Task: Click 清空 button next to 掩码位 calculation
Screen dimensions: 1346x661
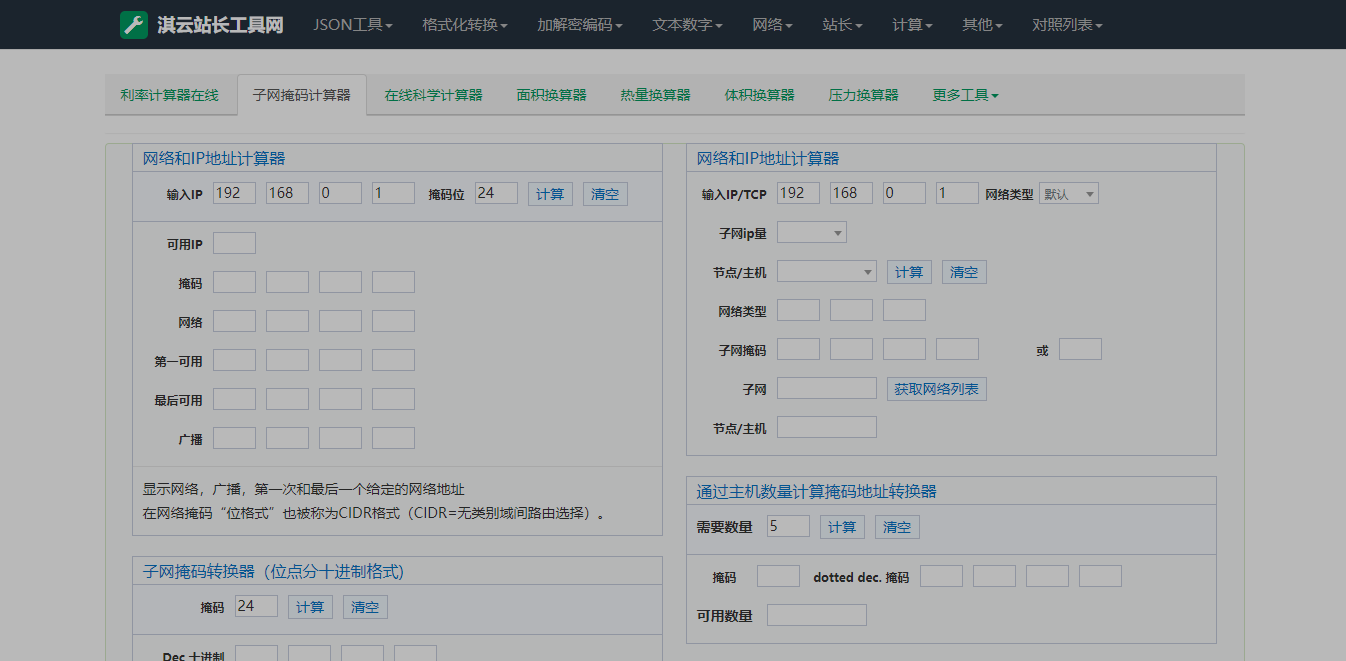Action: pos(605,194)
